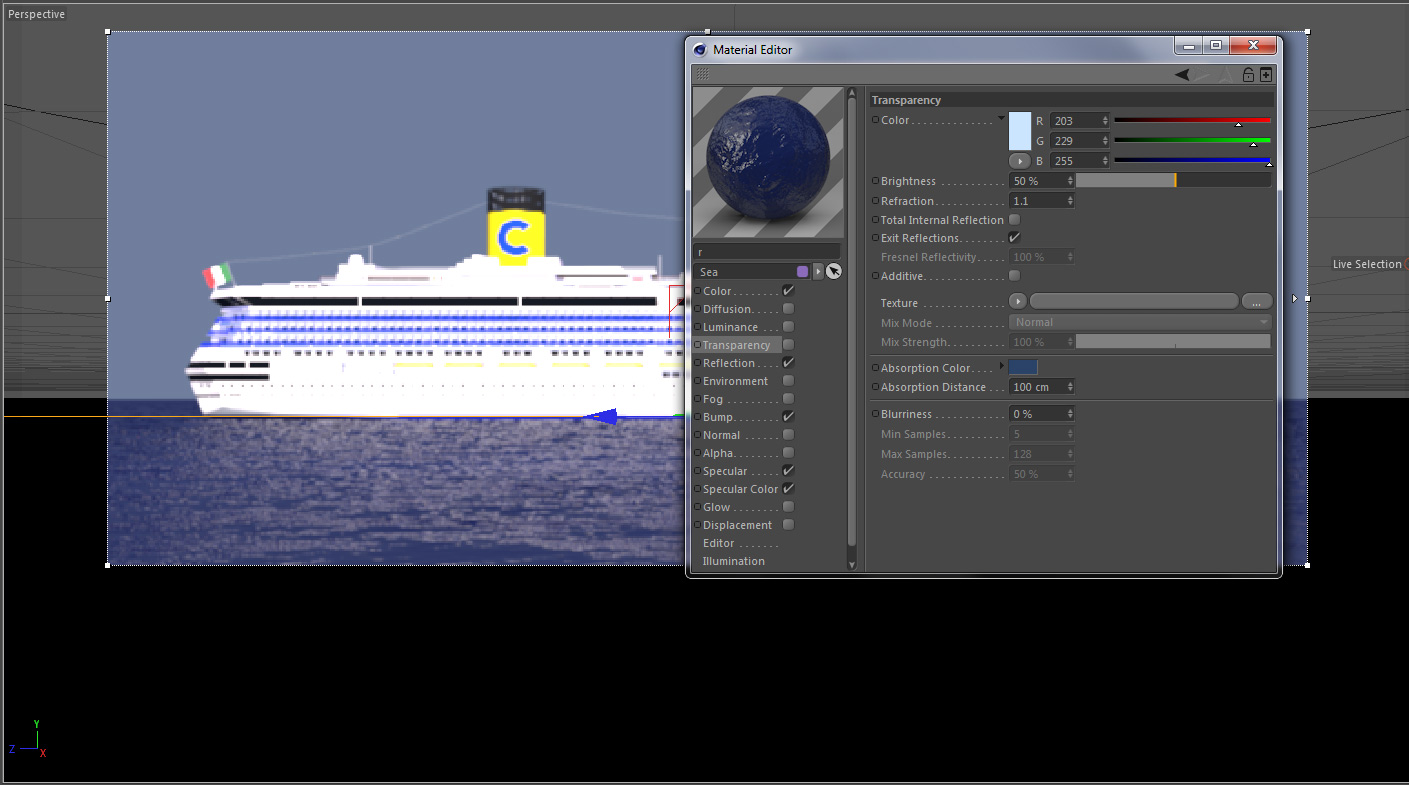Image resolution: width=1409 pixels, height=785 pixels.
Task: Click the material name field showing r
Action: pos(767,252)
